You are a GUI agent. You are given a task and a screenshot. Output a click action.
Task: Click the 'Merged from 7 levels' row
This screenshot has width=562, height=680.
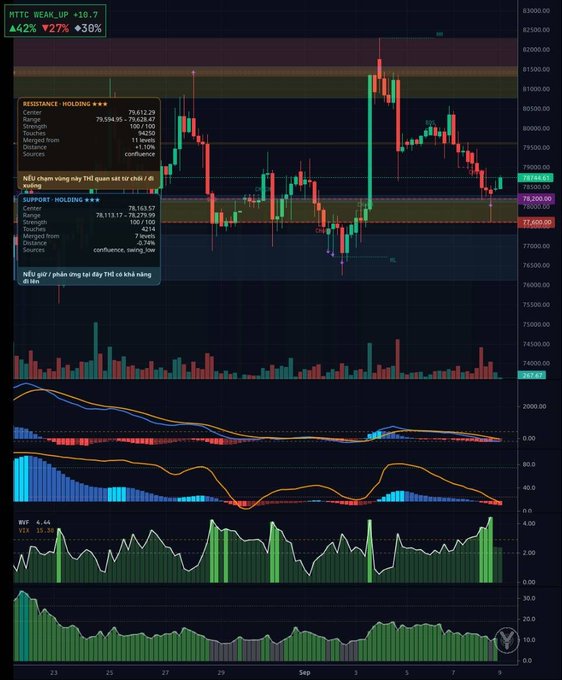(x=89, y=236)
